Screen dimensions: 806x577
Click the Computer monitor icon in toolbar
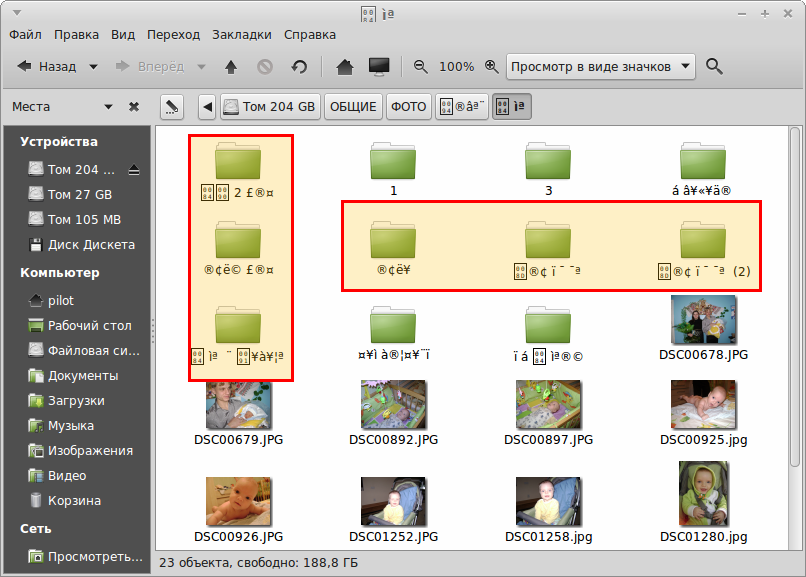point(379,67)
